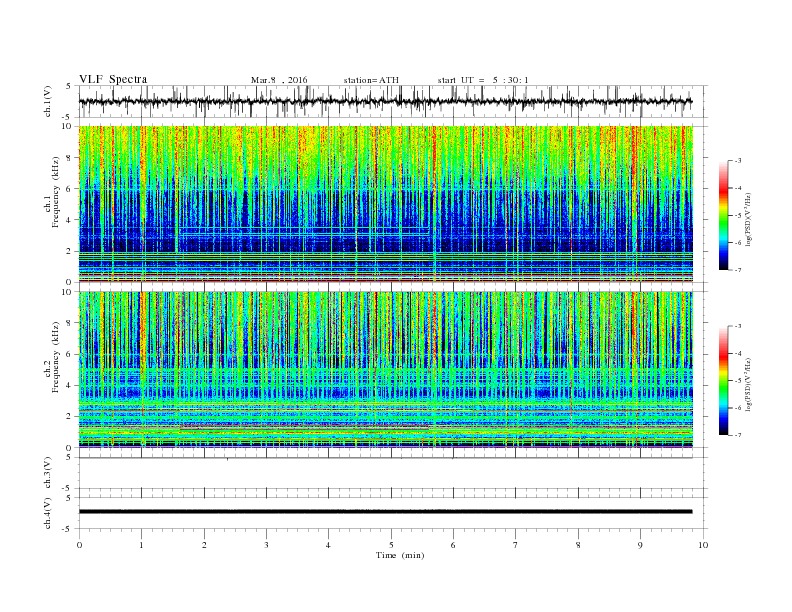Click the "-6" tick on ch.2 colorbar
Viewport: 792px width, 612px height.
click(737, 408)
